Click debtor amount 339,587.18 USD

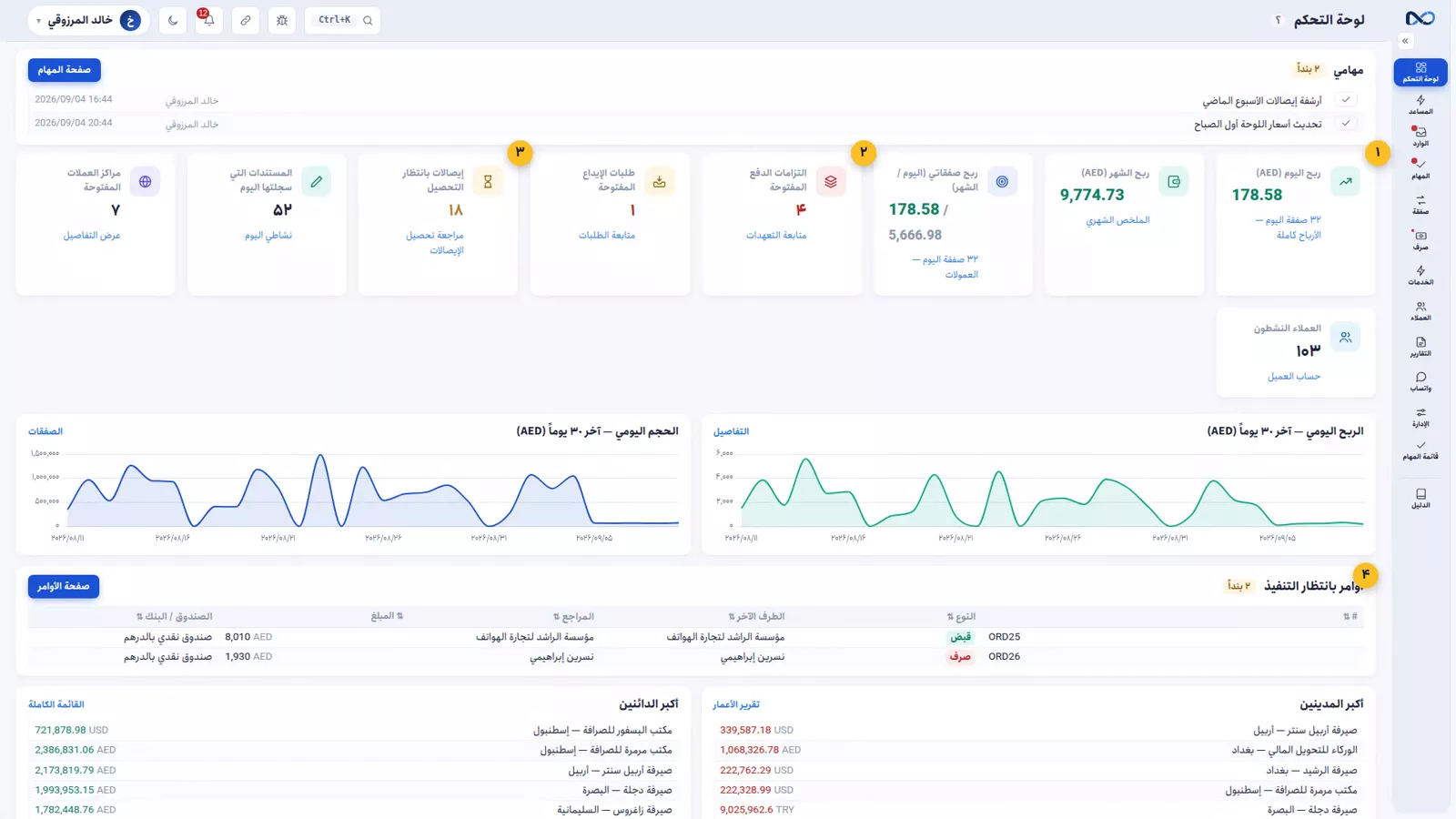(756, 730)
